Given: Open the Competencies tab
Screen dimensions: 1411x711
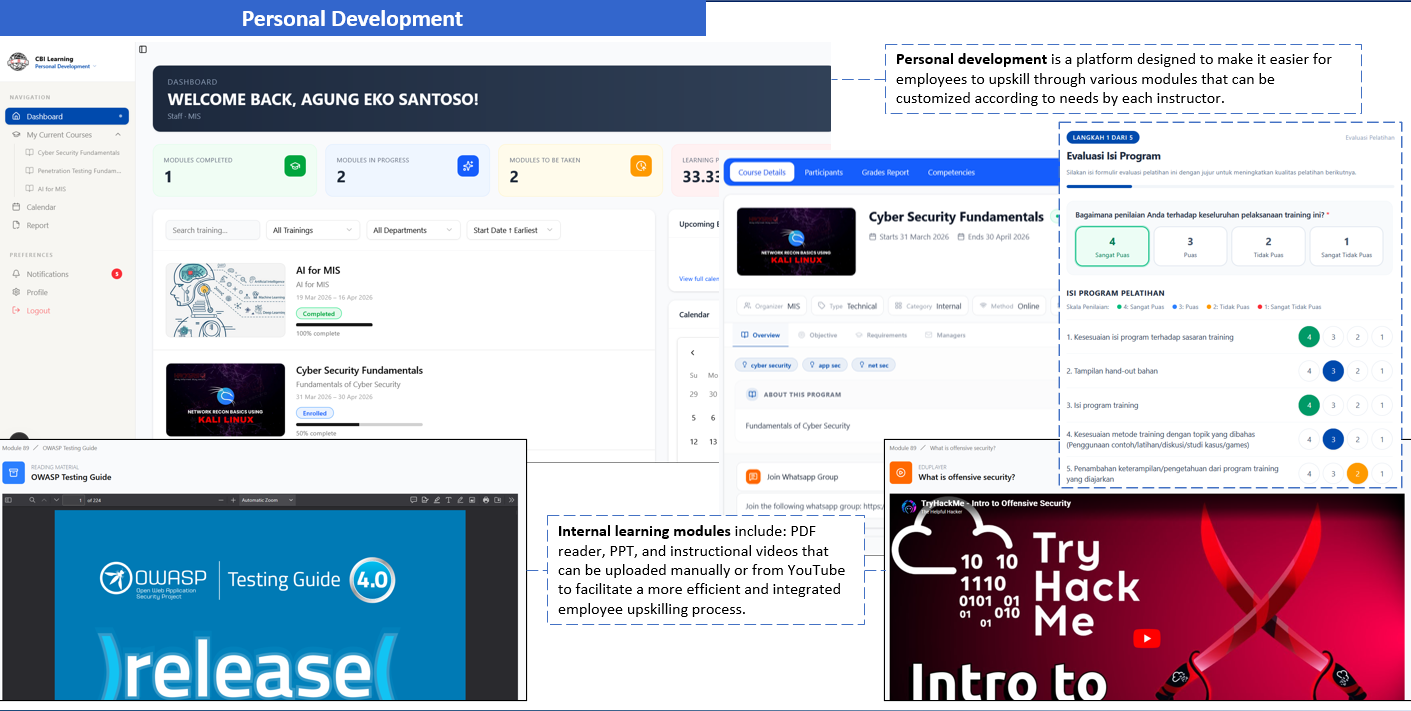Looking at the screenshot, I should [x=951, y=172].
